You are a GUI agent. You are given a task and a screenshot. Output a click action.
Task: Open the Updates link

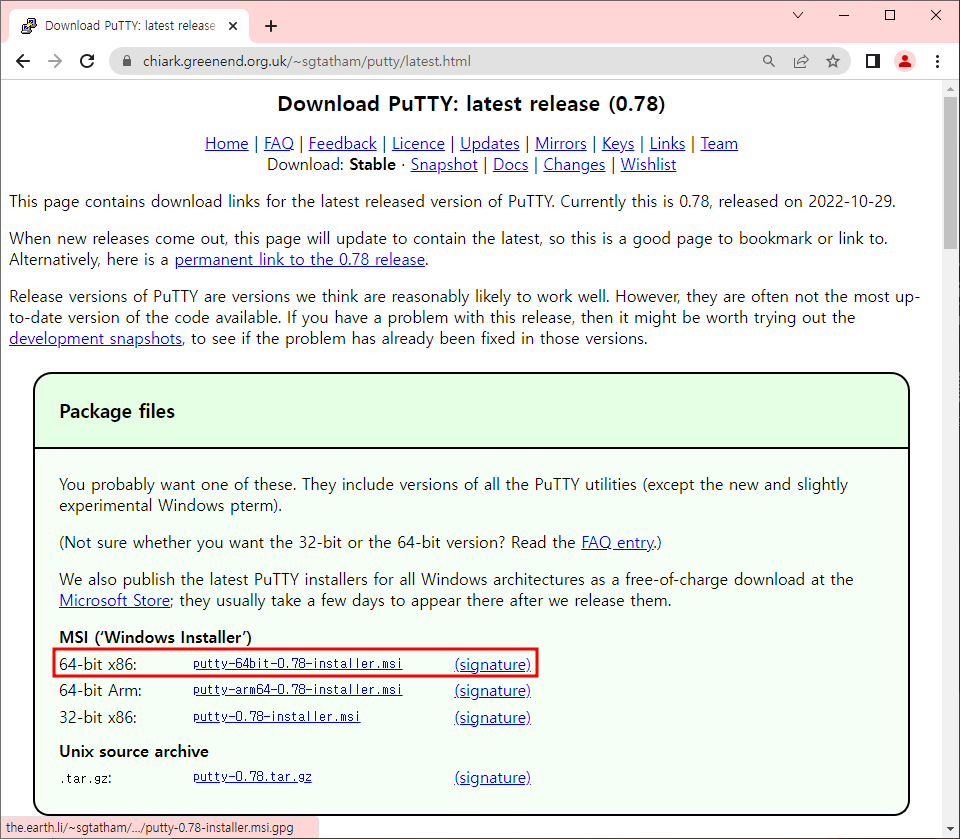[x=490, y=143]
